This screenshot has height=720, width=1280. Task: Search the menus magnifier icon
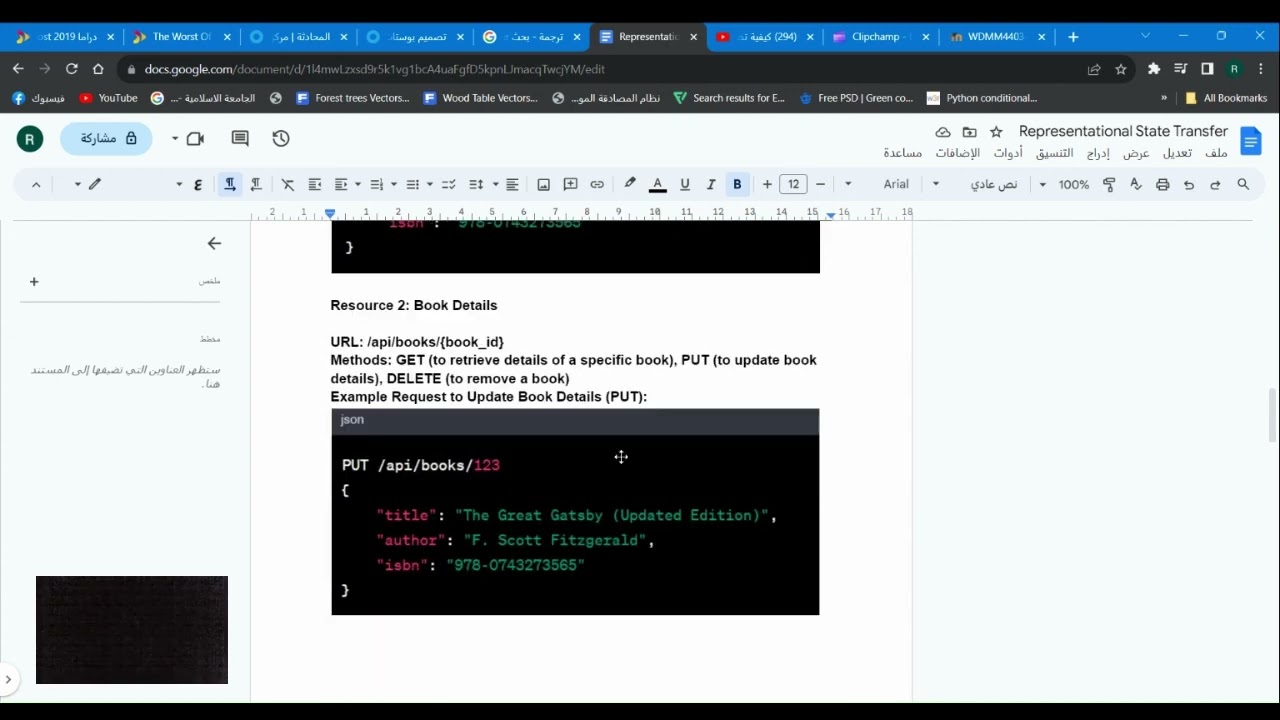1244,184
